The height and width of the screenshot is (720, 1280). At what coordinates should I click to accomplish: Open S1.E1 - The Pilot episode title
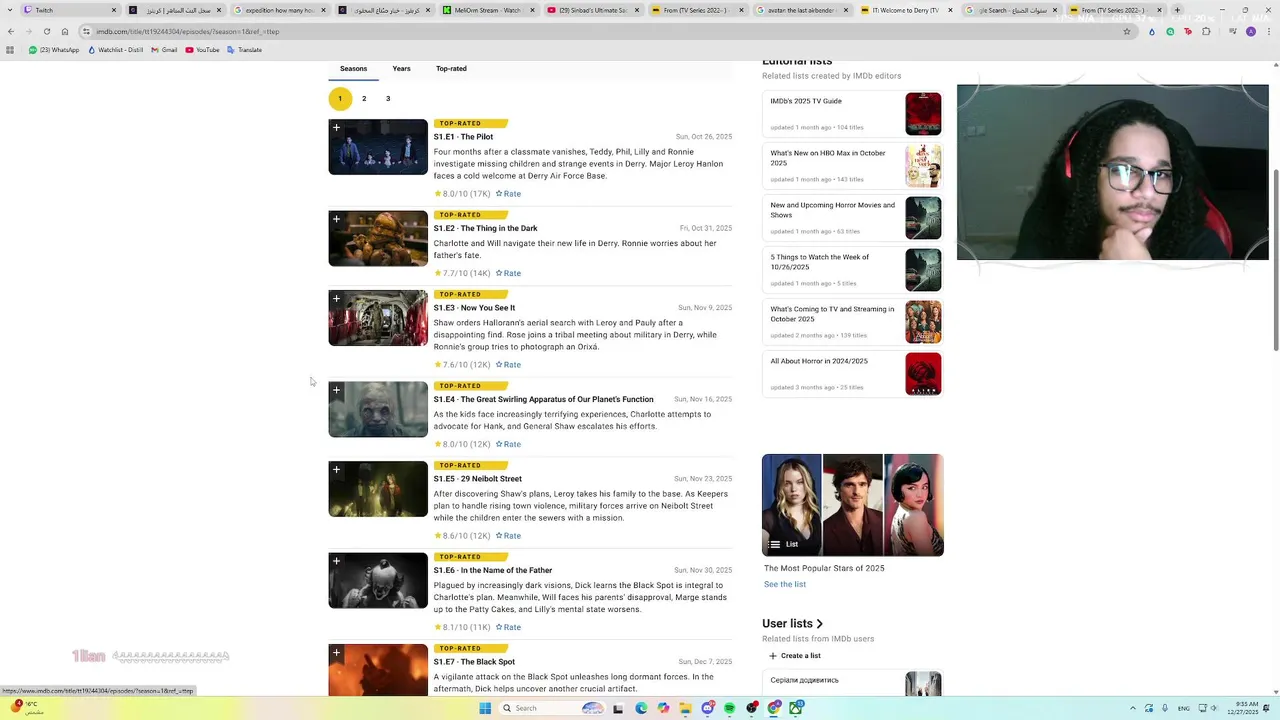click(463, 137)
